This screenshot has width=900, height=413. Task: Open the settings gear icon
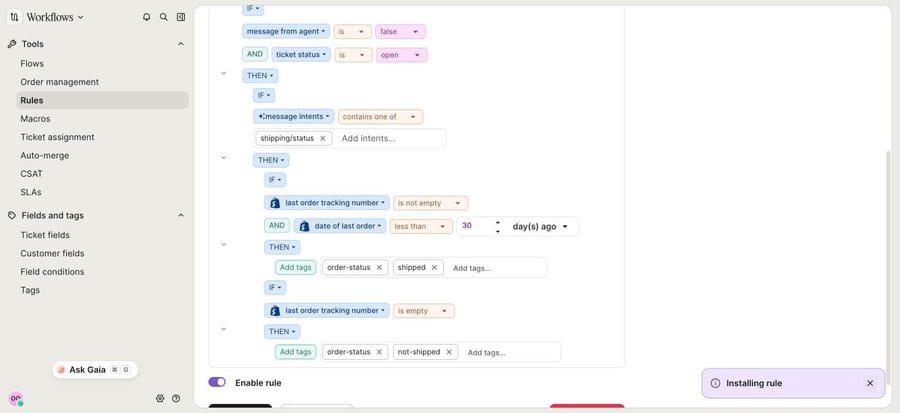point(160,398)
